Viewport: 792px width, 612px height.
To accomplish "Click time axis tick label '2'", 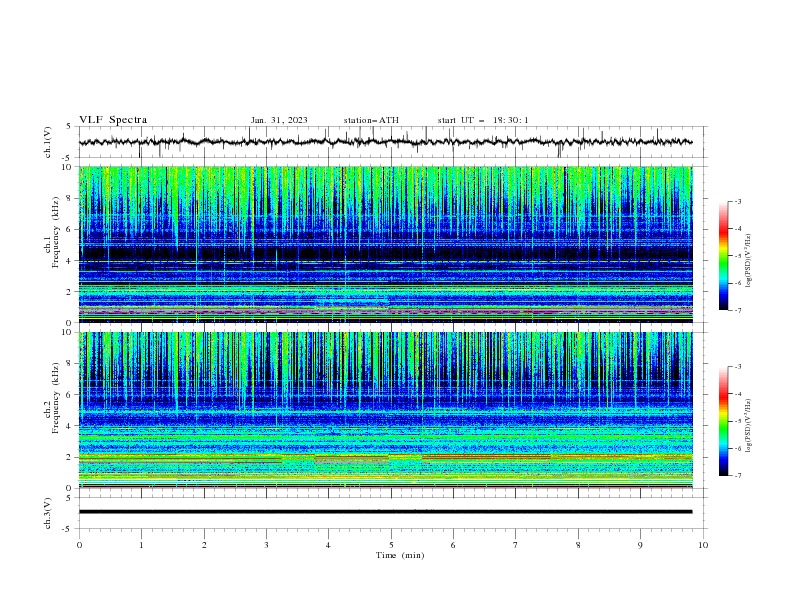I will (204, 545).
